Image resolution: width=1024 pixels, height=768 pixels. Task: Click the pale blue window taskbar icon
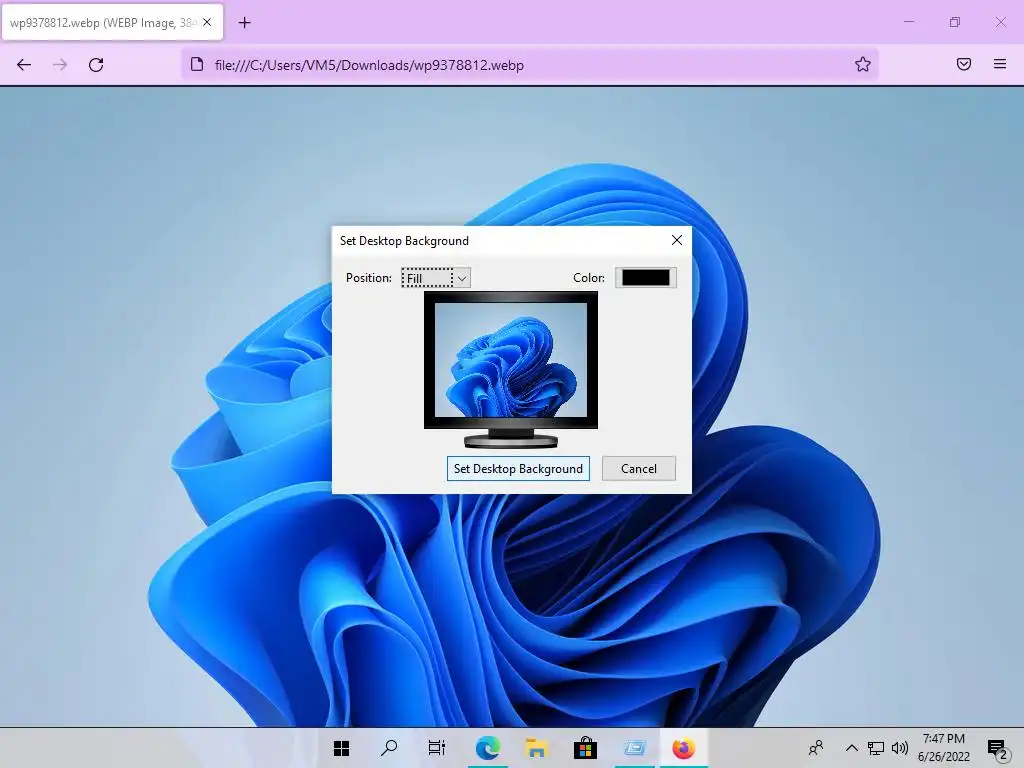pos(634,748)
